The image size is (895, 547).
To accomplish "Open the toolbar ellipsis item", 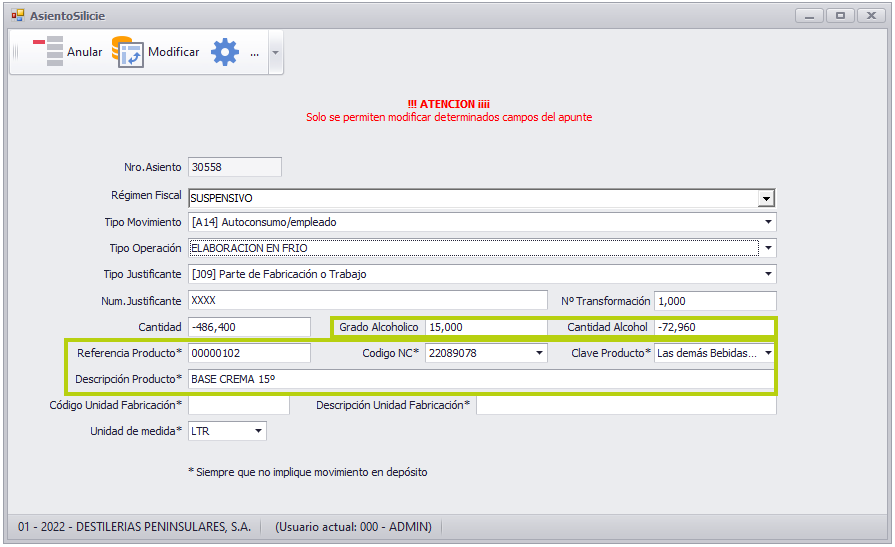I will [255, 53].
